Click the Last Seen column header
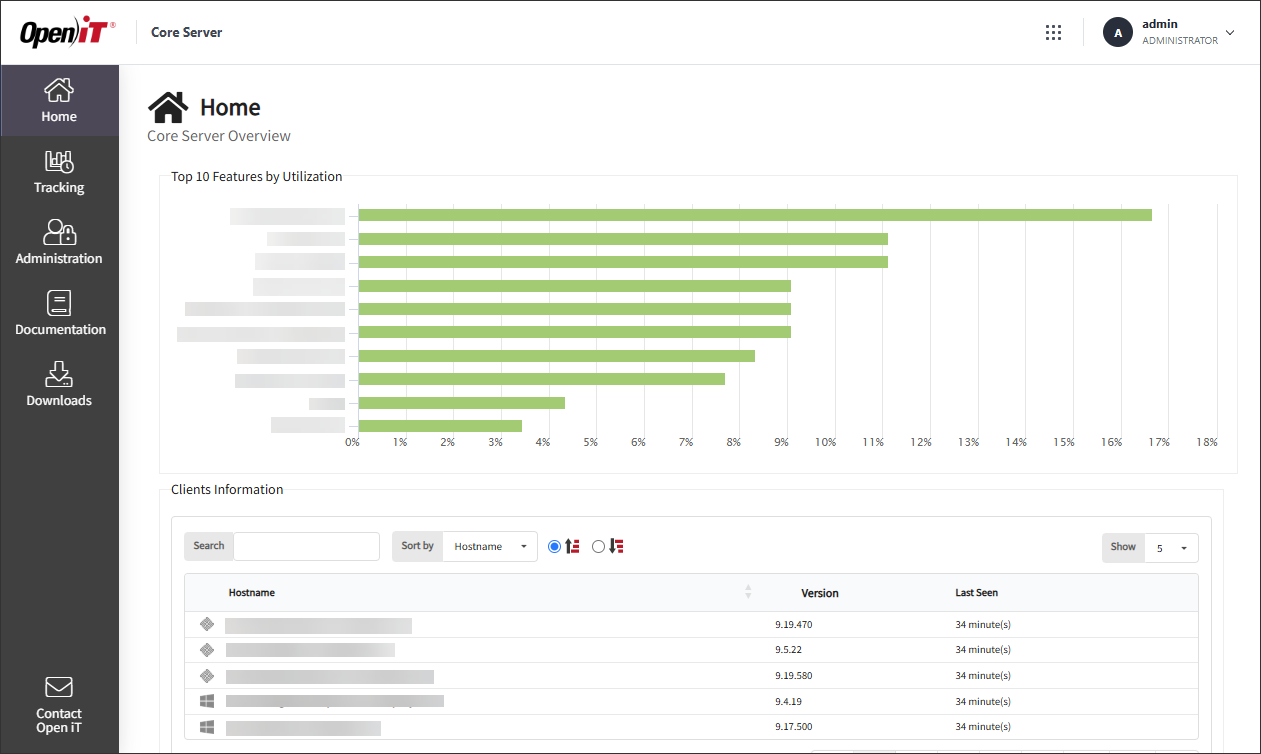Viewport: 1261px width, 754px height. [x=977, y=593]
